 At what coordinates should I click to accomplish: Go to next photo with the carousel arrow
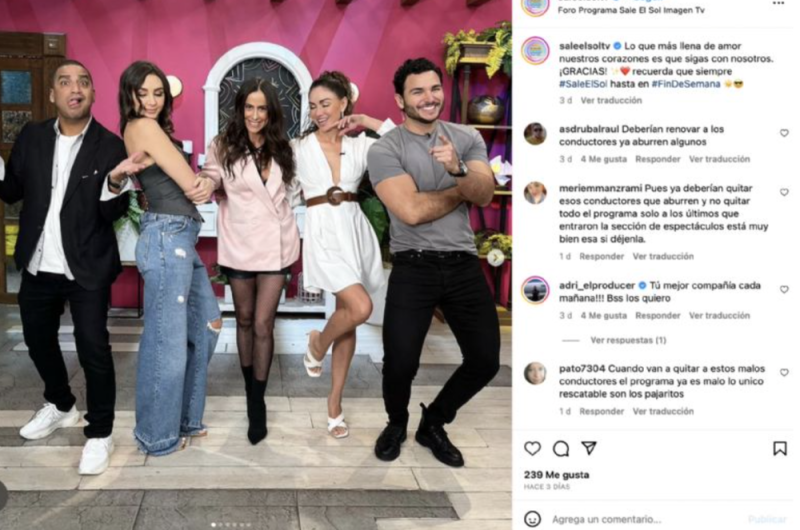point(495,258)
